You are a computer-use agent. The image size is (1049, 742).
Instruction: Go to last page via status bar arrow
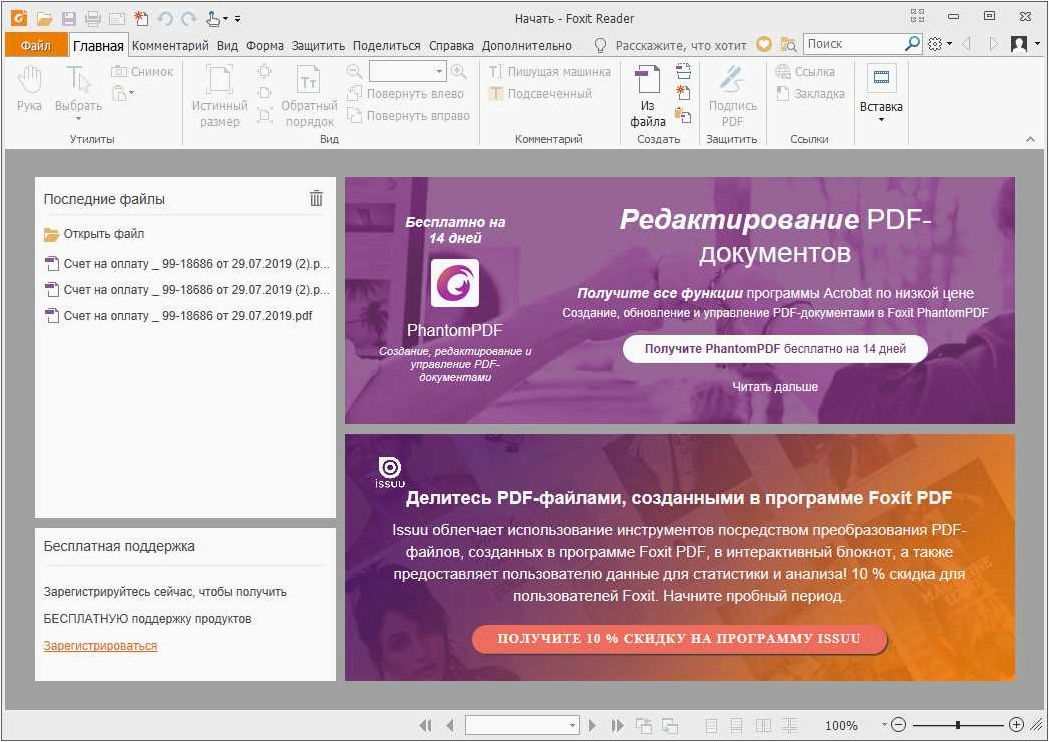[617, 725]
